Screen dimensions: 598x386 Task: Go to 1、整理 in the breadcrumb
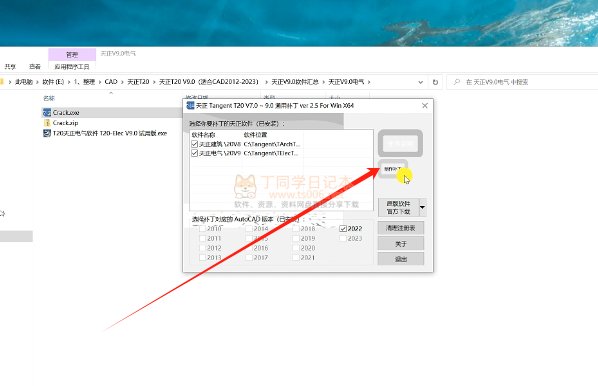click(84, 82)
